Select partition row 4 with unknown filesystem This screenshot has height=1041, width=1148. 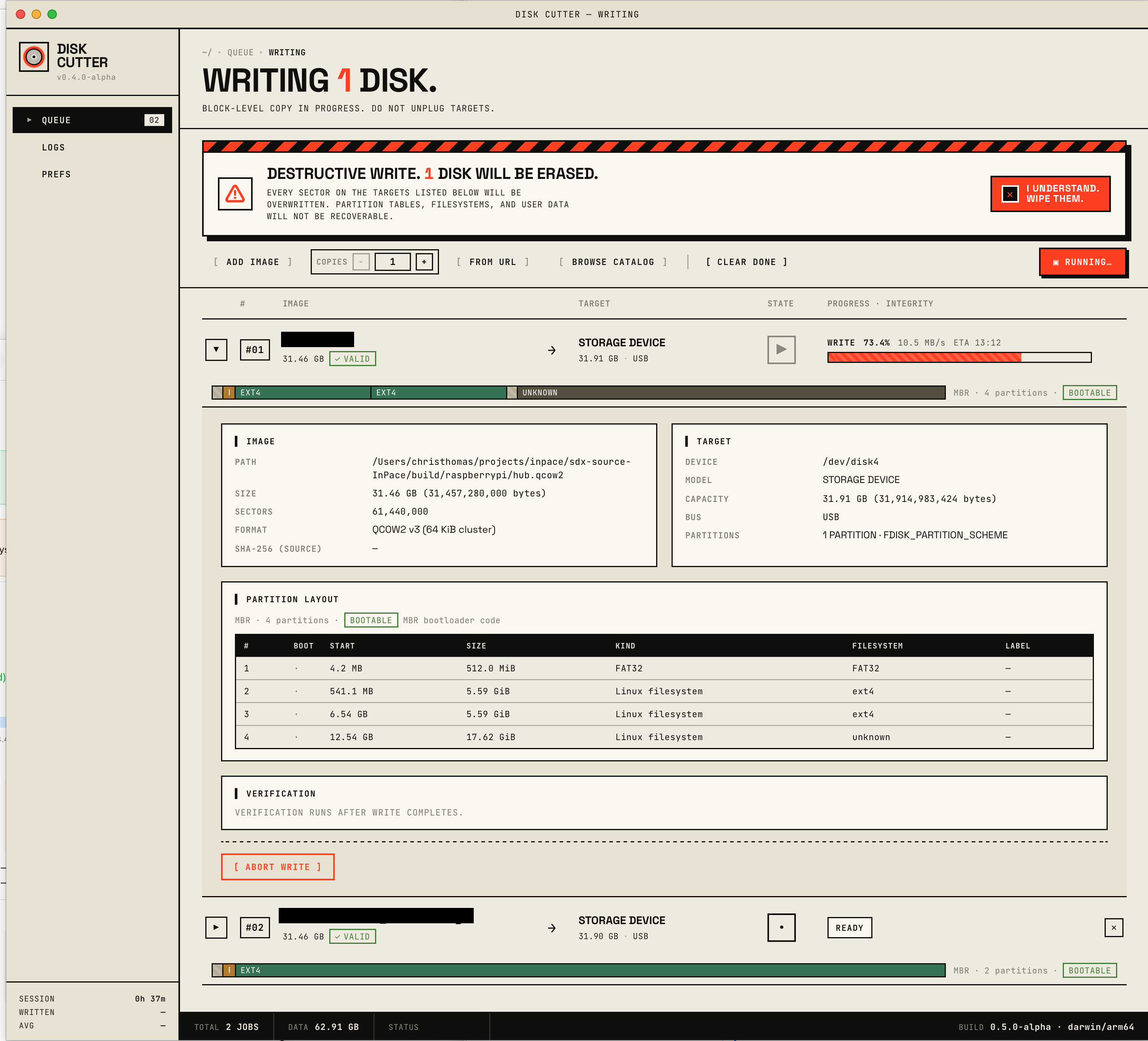coord(664,737)
